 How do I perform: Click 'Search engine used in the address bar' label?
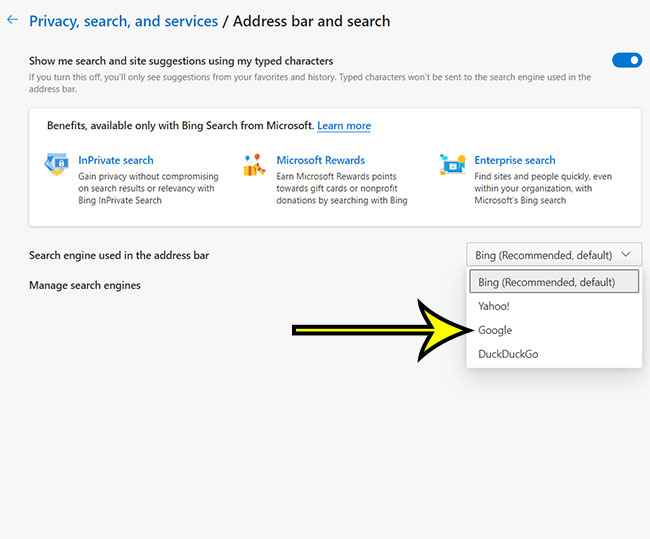[x=119, y=255]
